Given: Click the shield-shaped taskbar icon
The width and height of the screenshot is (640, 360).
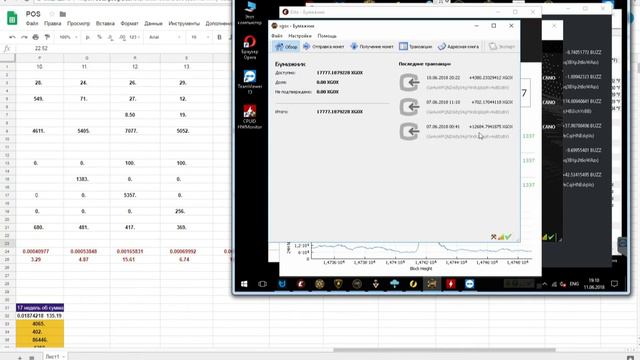Looking at the screenshot, I should click(x=338, y=284).
